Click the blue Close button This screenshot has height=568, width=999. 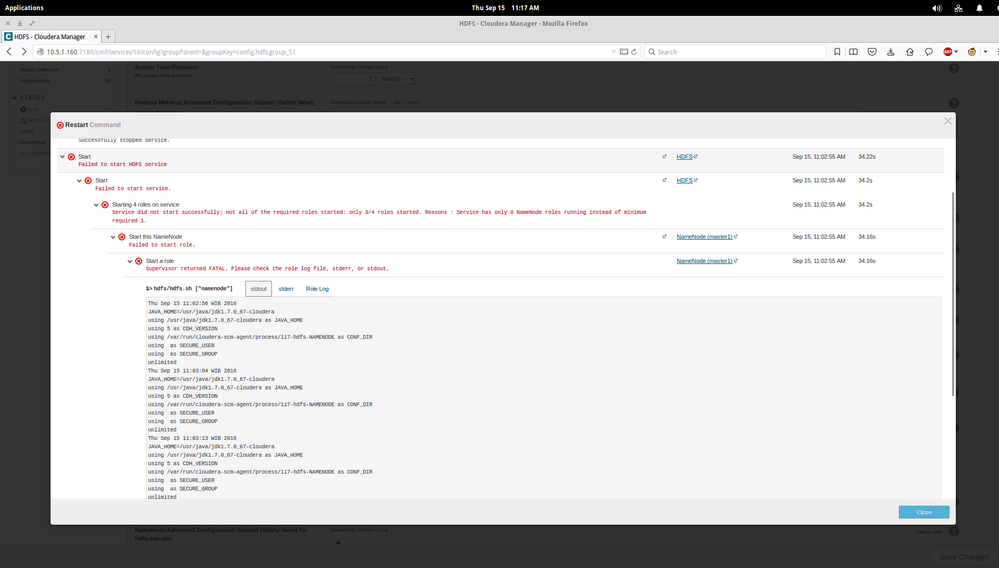pyautogui.click(x=924, y=512)
